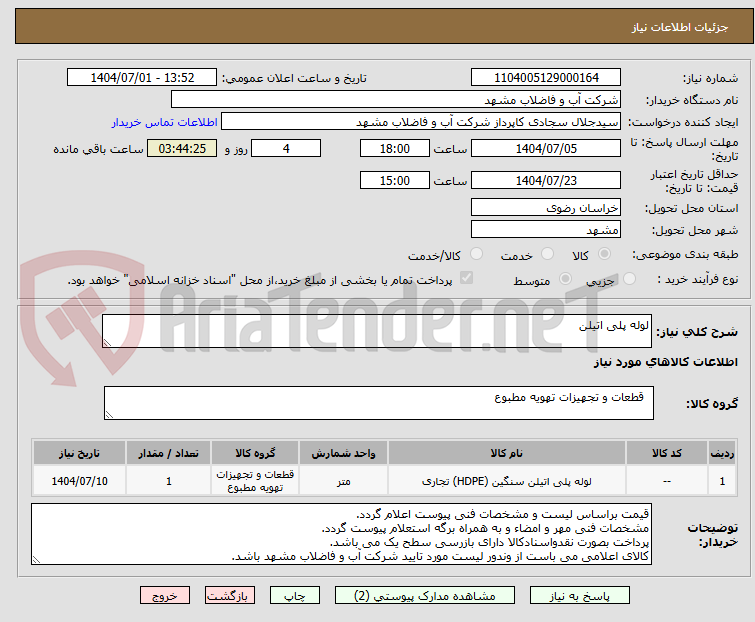
Task: Click the requester field سیدجلال سجادی
Action: 421,122
